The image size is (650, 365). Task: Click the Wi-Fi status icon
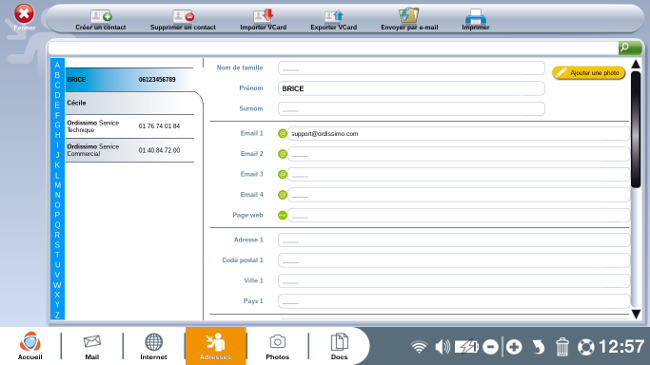point(419,347)
